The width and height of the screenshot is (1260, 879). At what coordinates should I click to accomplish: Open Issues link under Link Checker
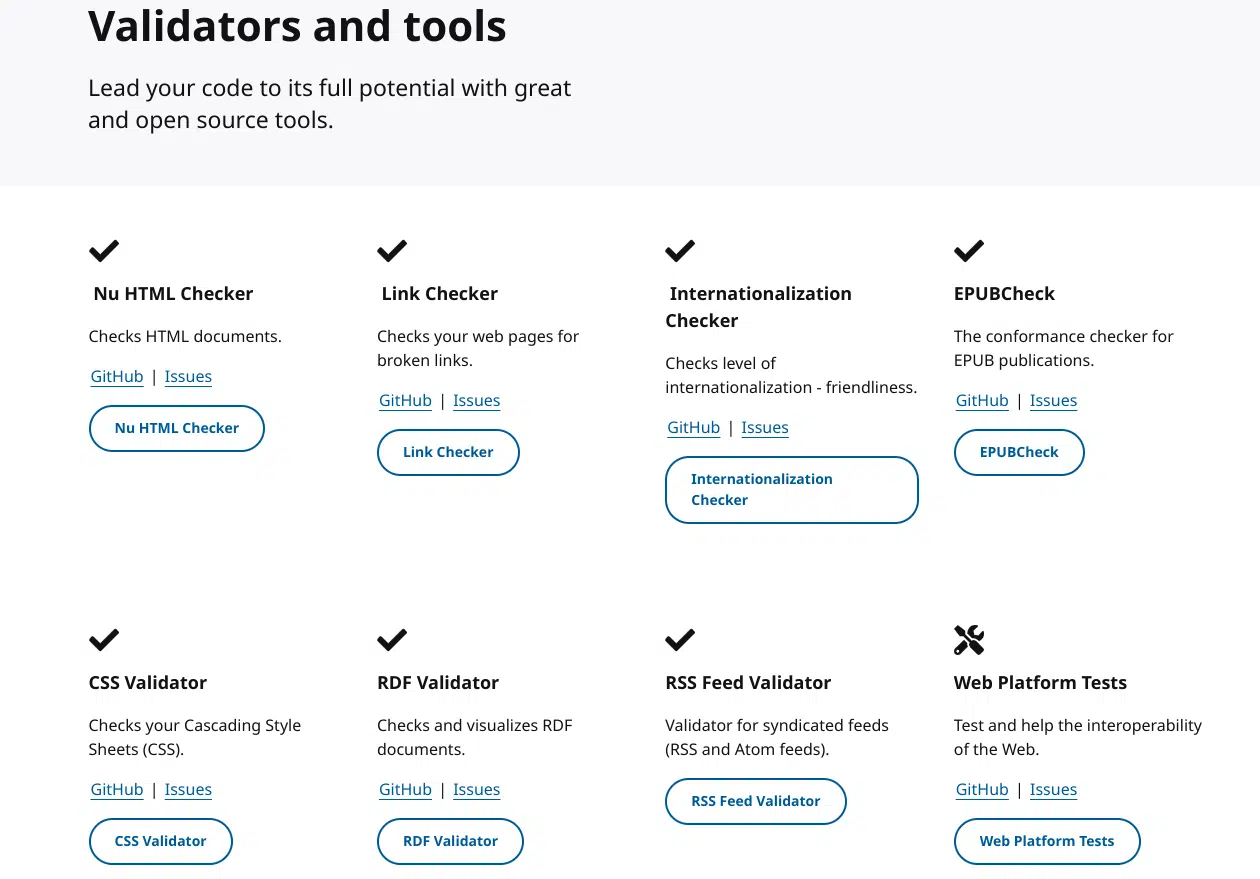coord(476,401)
